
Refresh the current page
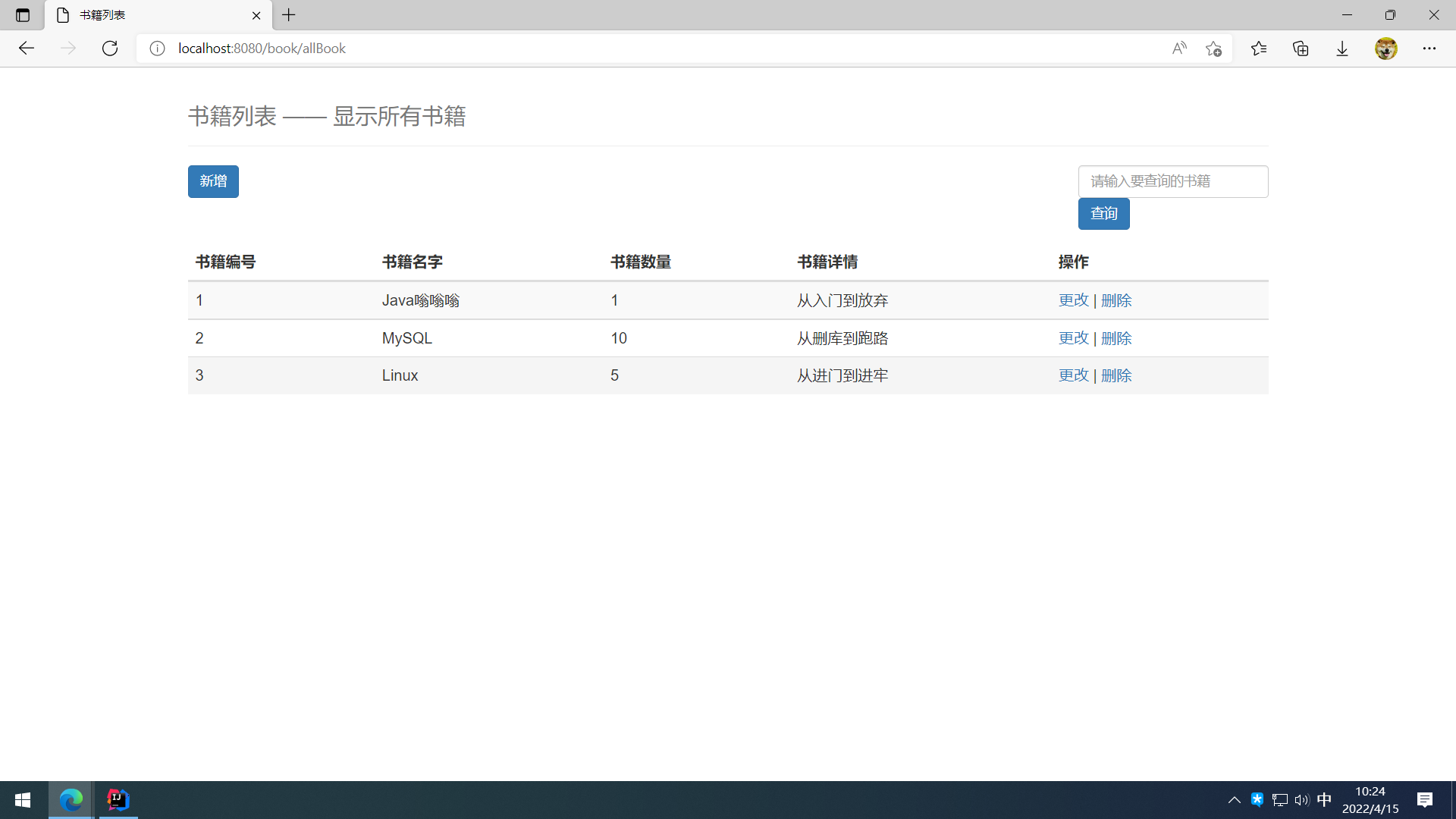coord(110,49)
